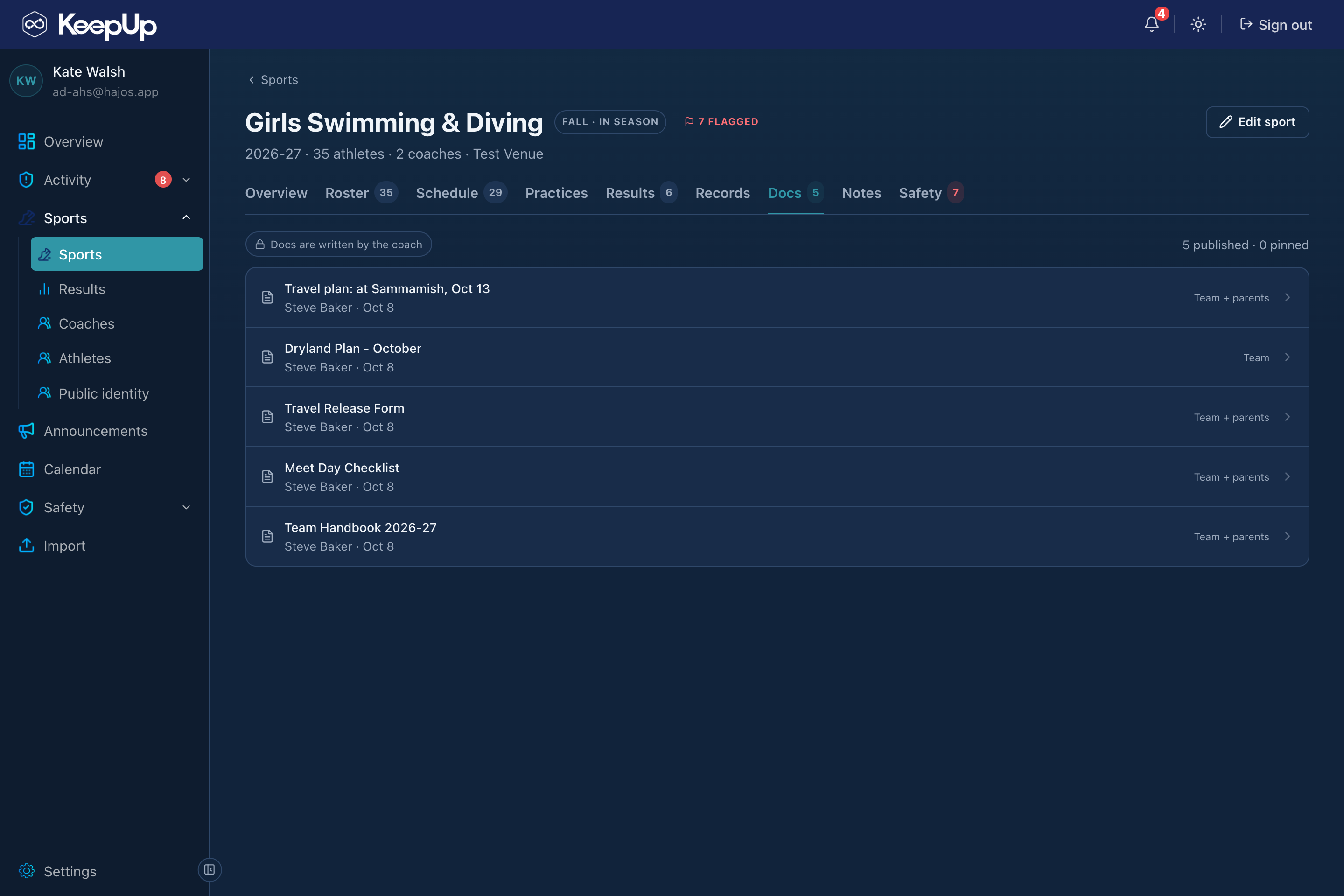Open Coaches submenu item
Viewport: 1344px width, 896px height.
(x=86, y=323)
